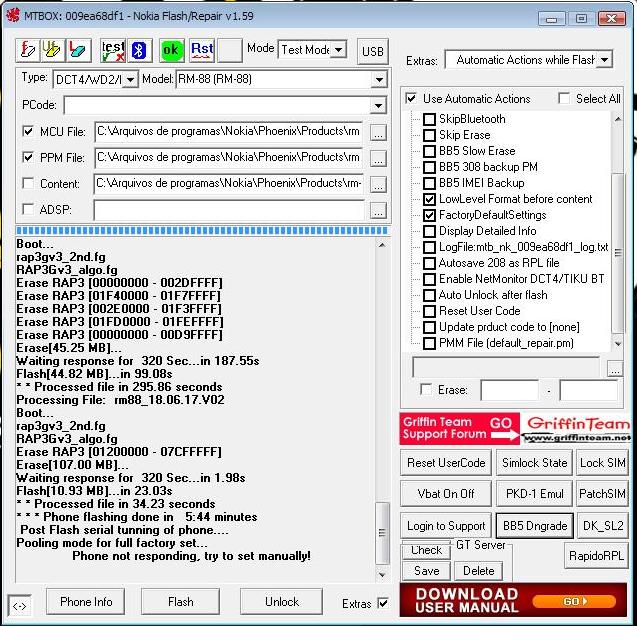Toggle the PPM File checkbox

coord(28,157)
